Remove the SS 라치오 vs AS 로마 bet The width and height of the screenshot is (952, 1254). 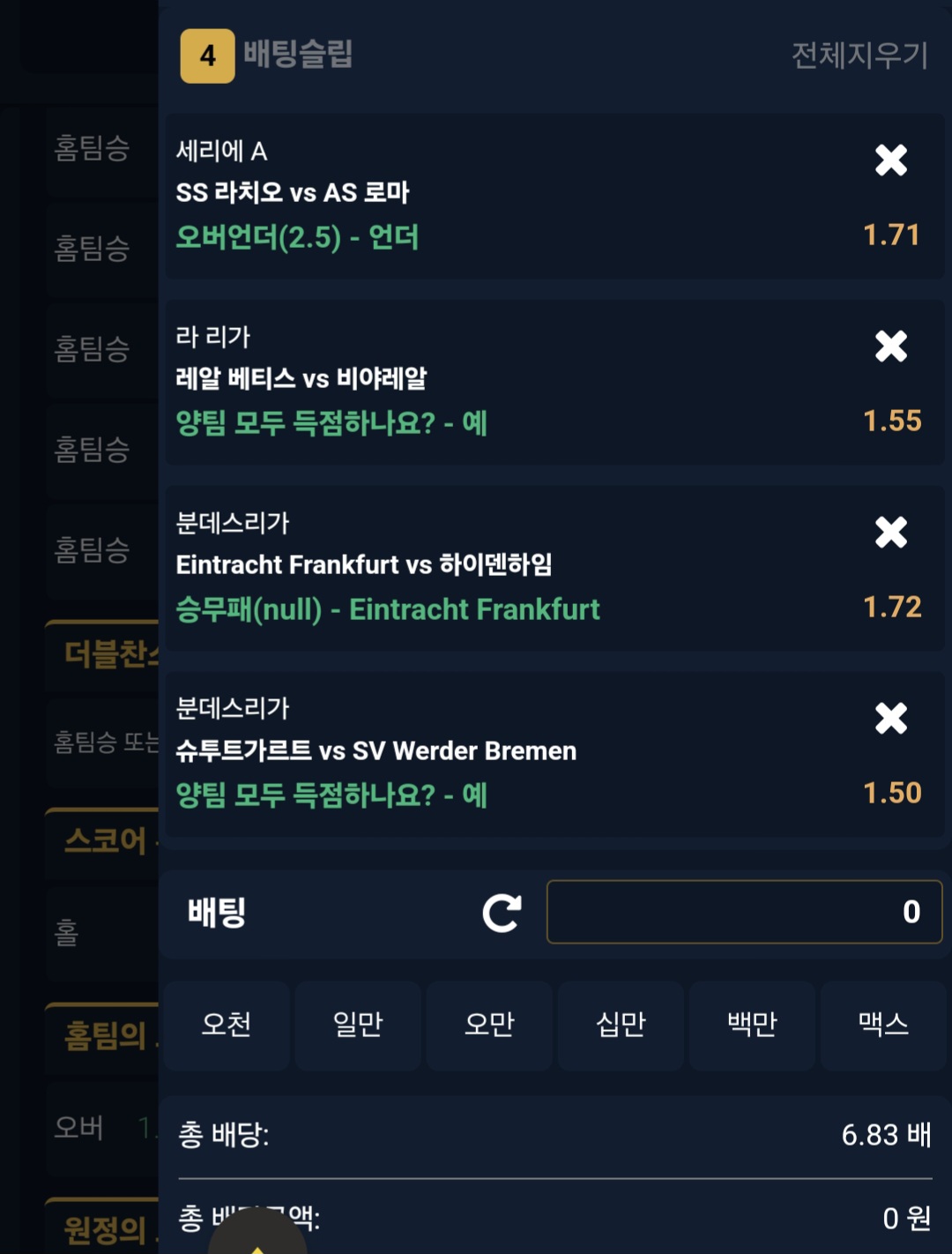tap(891, 160)
